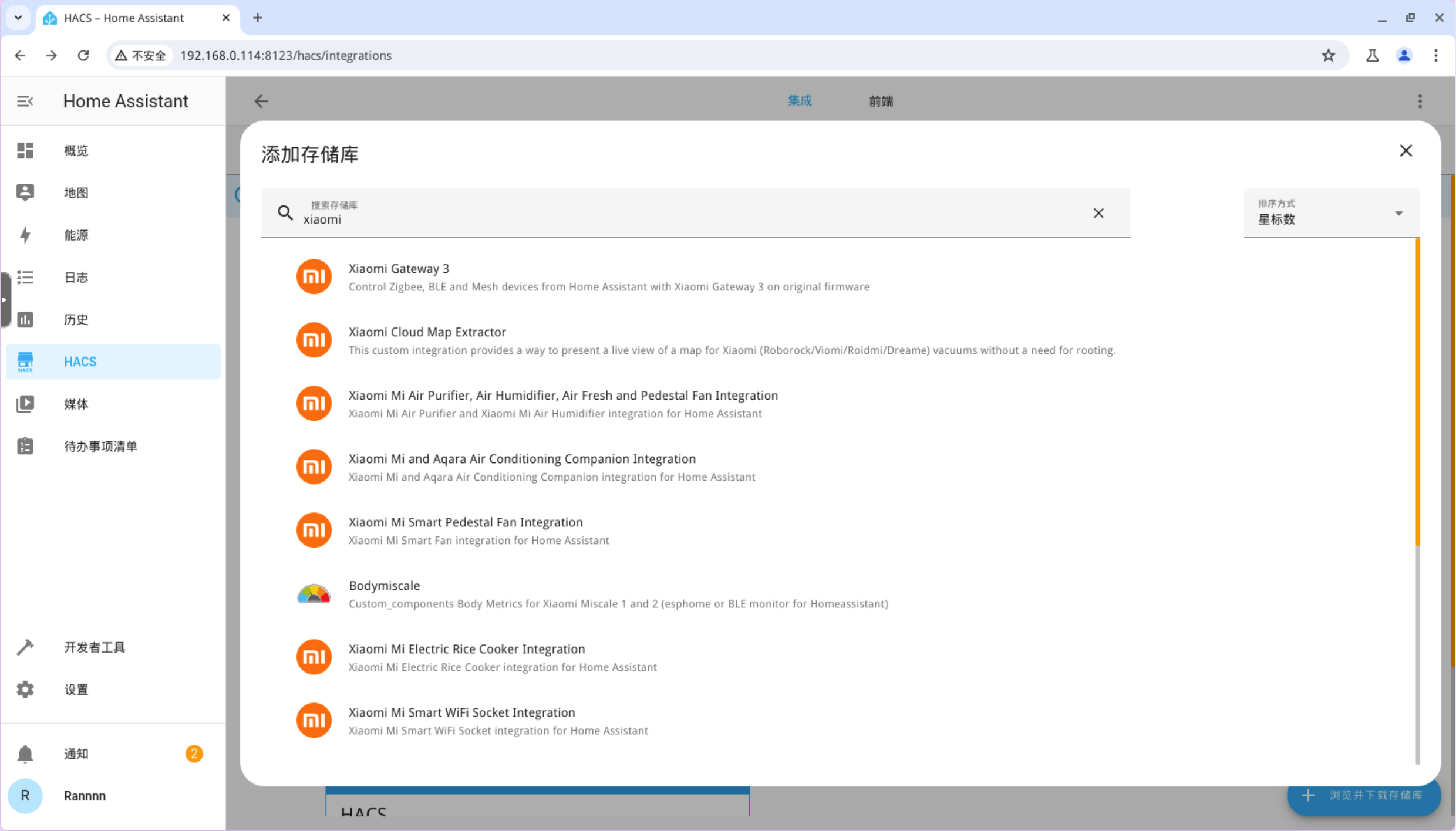The image size is (1456, 831).
Task: Click the Settings gear icon
Action: (x=25, y=689)
